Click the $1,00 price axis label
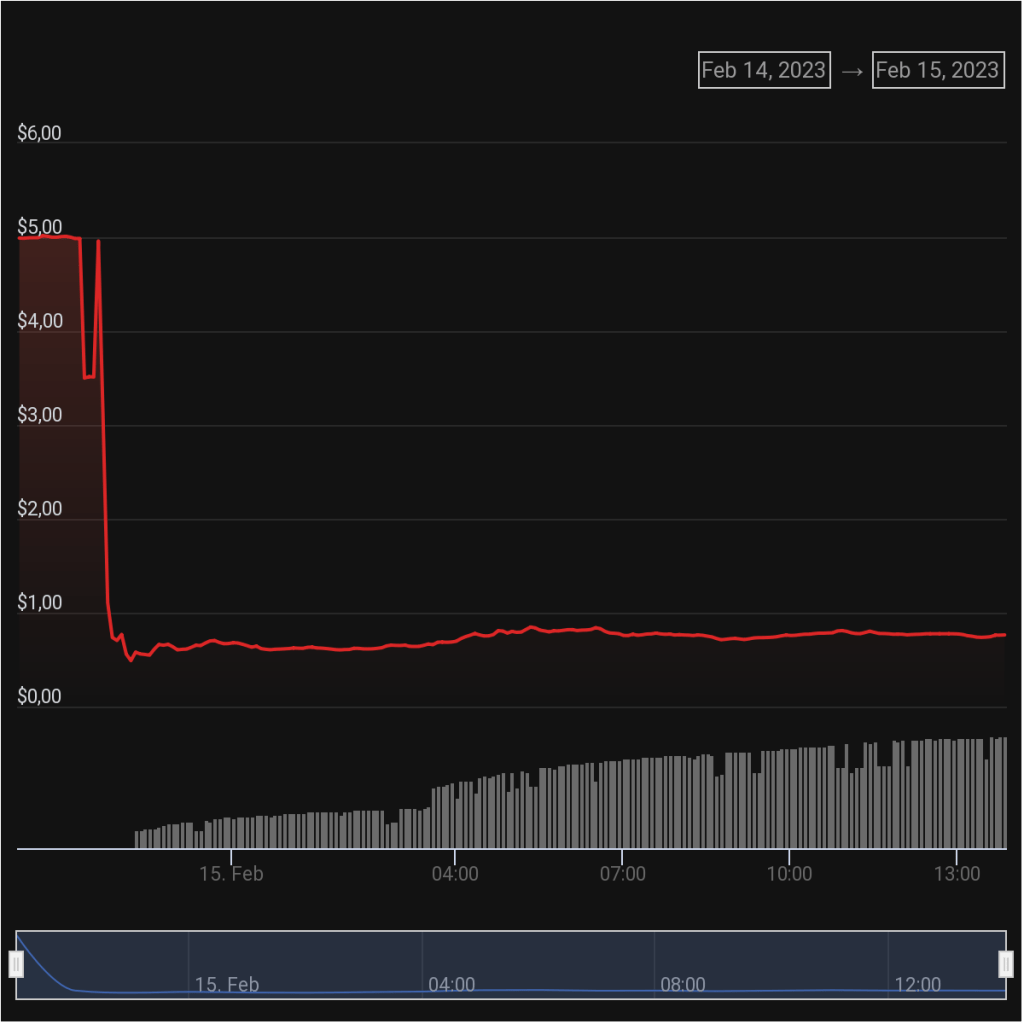 [x=39, y=602]
